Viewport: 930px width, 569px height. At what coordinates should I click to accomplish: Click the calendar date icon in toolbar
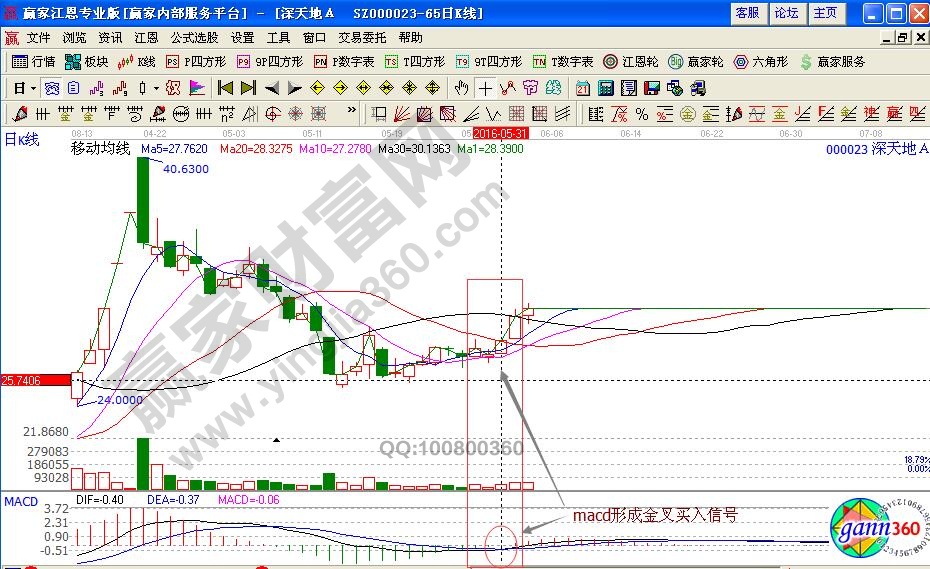(582, 88)
